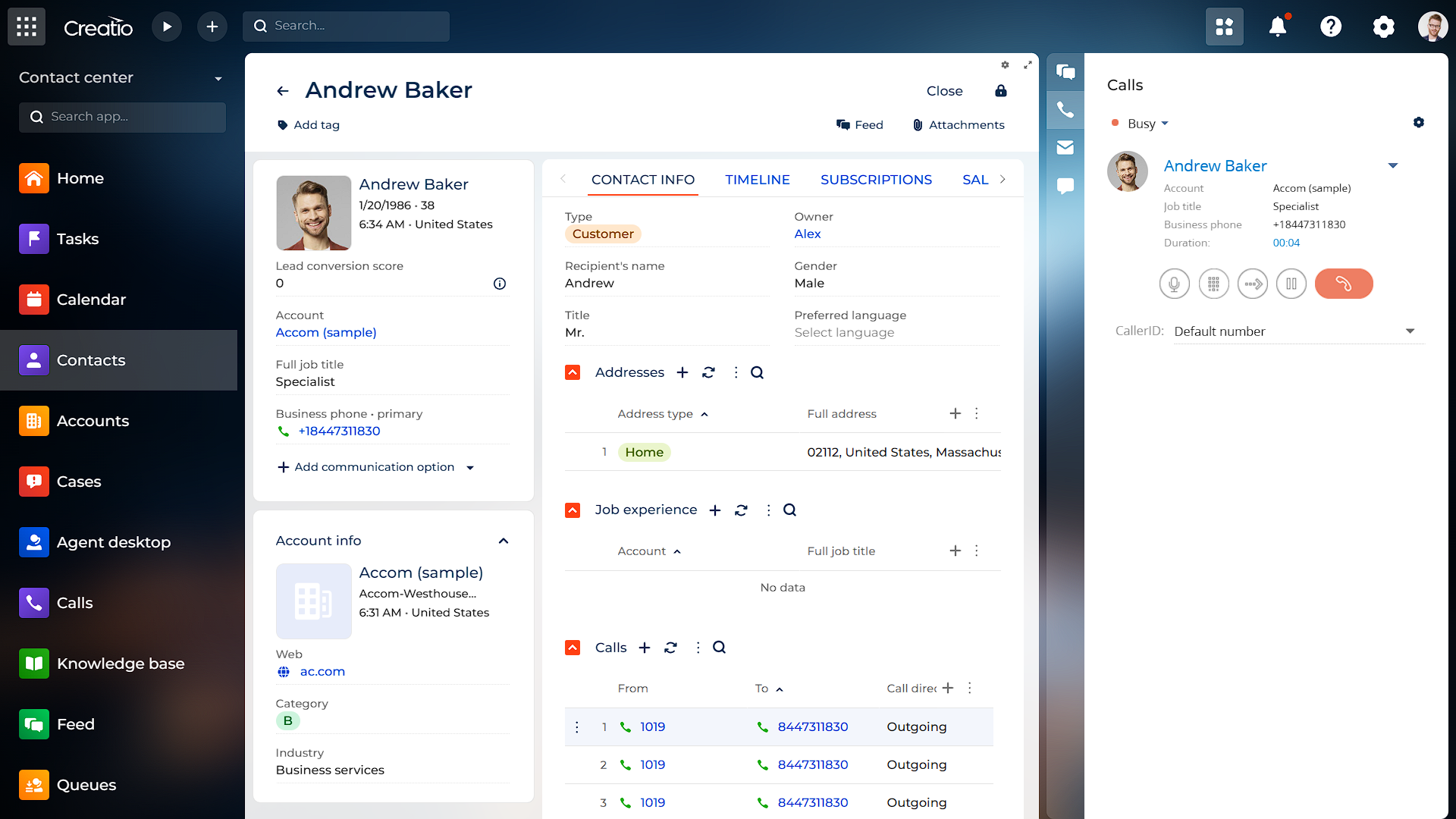Select the CONTACT INFO tab

pyautogui.click(x=643, y=180)
